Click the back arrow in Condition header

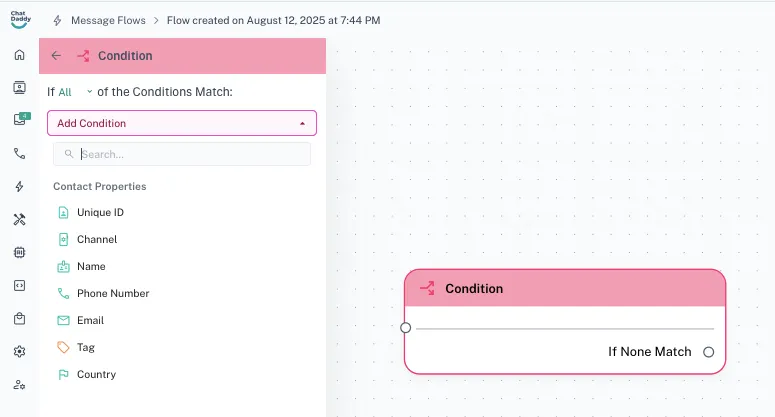click(x=56, y=56)
